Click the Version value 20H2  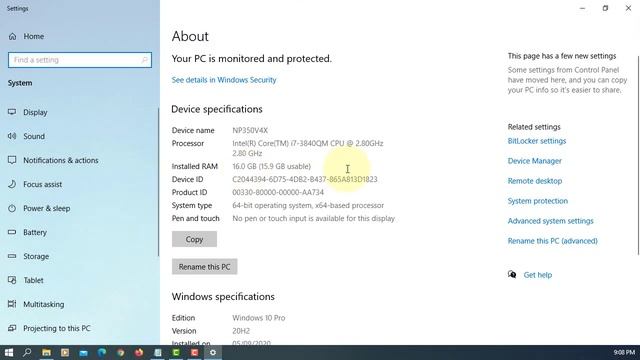(241, 331)
